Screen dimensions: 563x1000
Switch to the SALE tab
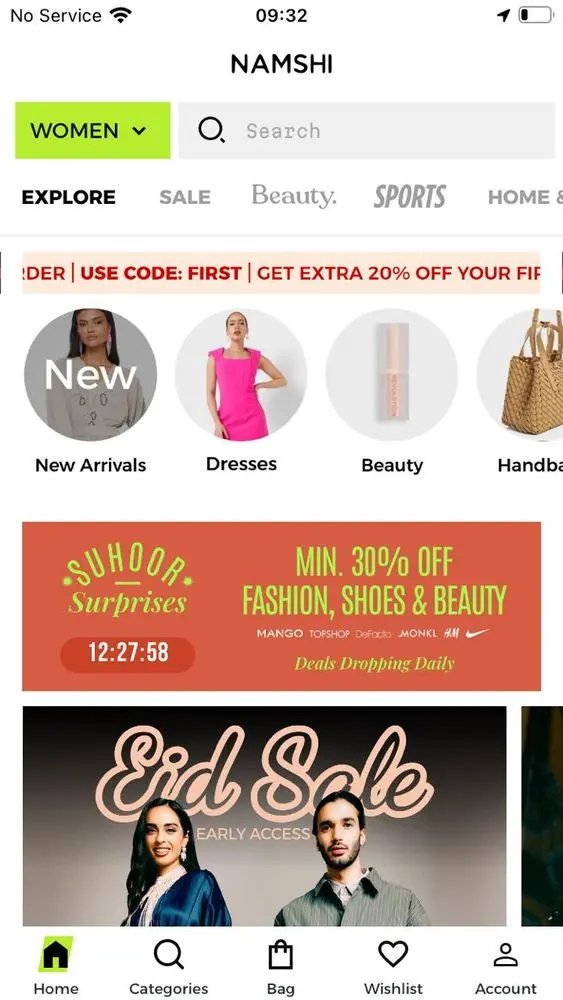(185, 197)
